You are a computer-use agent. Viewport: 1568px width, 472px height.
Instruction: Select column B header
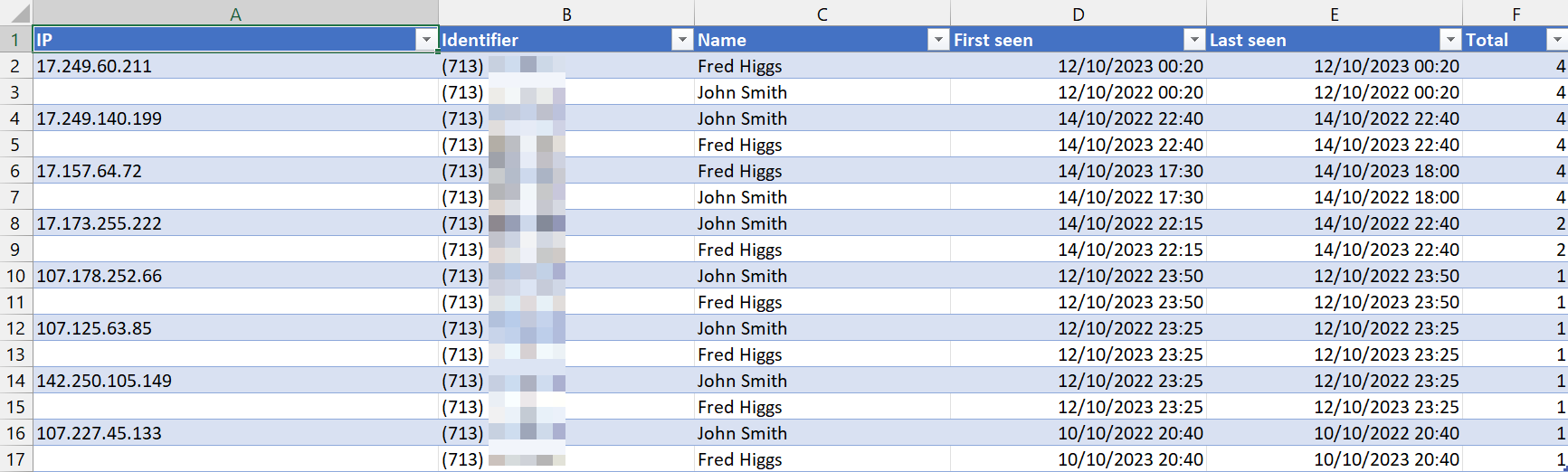[566, 14]
